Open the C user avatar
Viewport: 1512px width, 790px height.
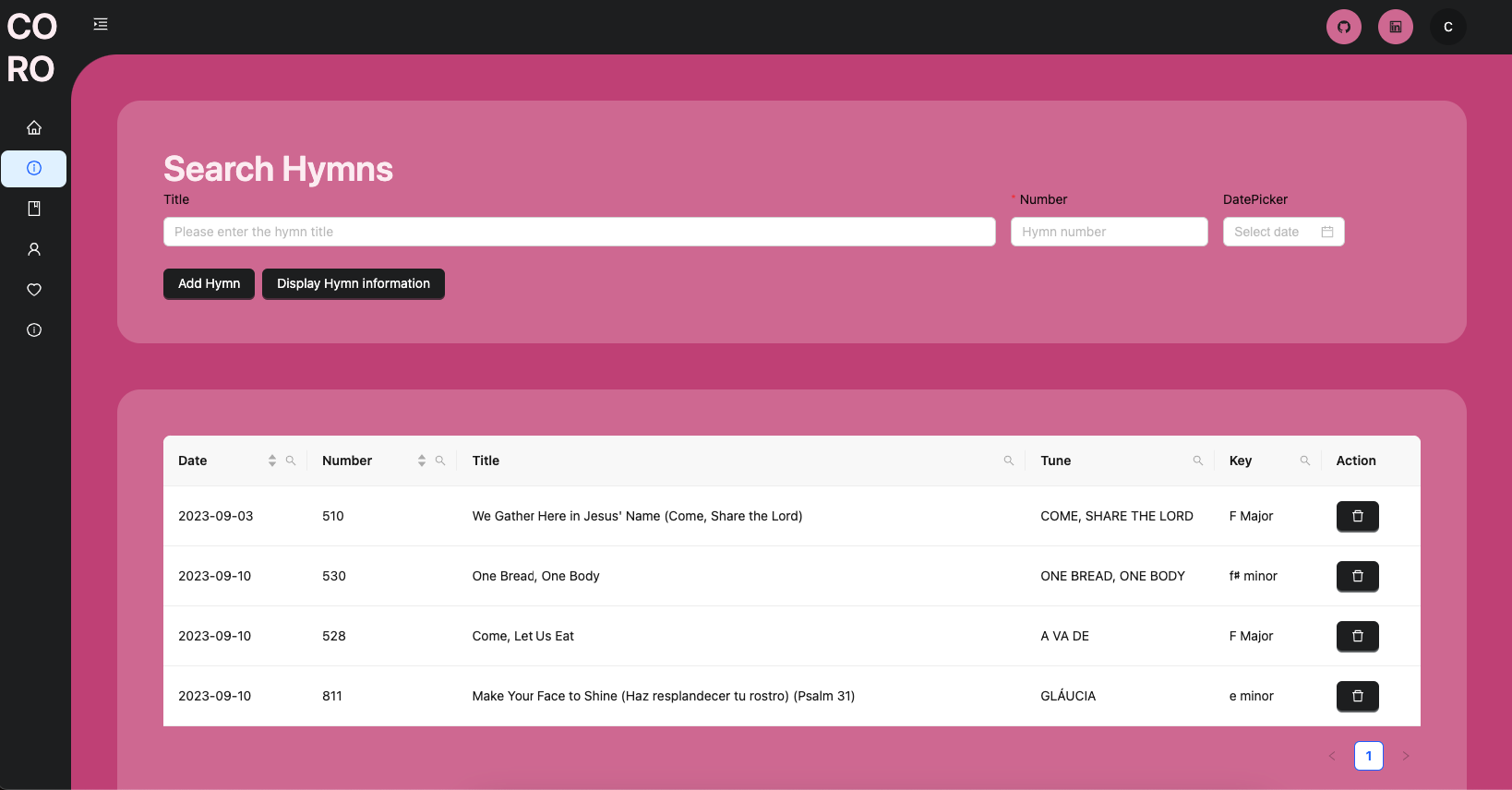(x=1447, y=27)
